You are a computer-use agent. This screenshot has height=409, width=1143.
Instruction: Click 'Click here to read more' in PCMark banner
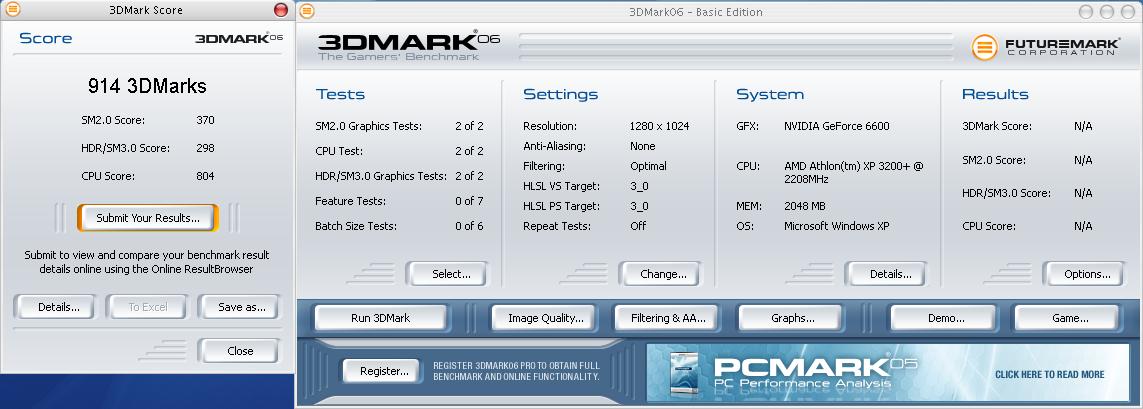[x=1049, y=375]
